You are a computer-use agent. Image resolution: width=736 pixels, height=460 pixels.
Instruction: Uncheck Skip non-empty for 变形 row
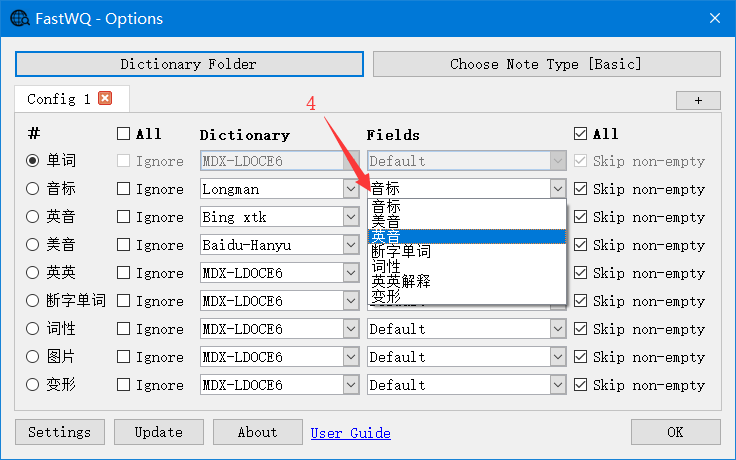click(580, 385)
